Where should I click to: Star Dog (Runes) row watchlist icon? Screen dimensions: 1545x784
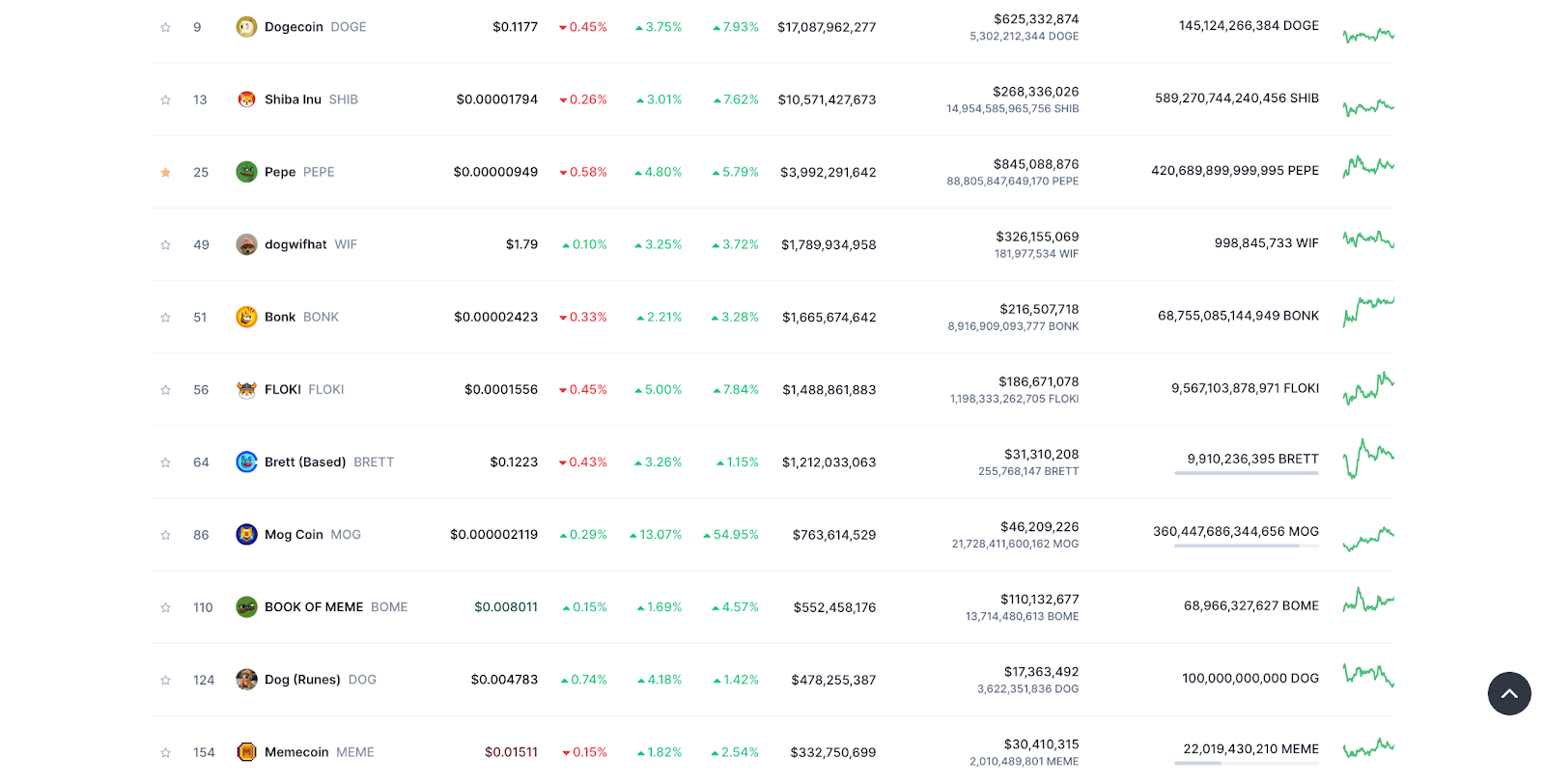tap(165, 679)
